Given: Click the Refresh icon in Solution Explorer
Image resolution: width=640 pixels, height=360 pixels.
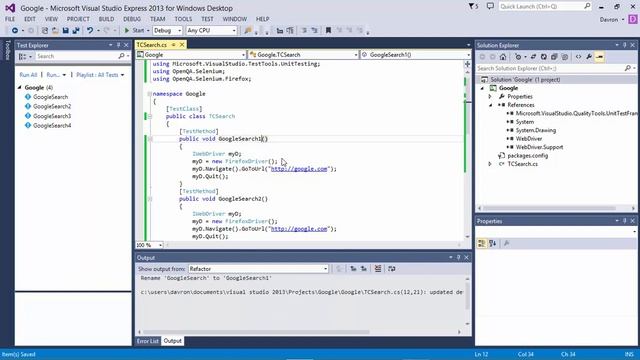Looking at the screenshot, I should pos(544,57).
